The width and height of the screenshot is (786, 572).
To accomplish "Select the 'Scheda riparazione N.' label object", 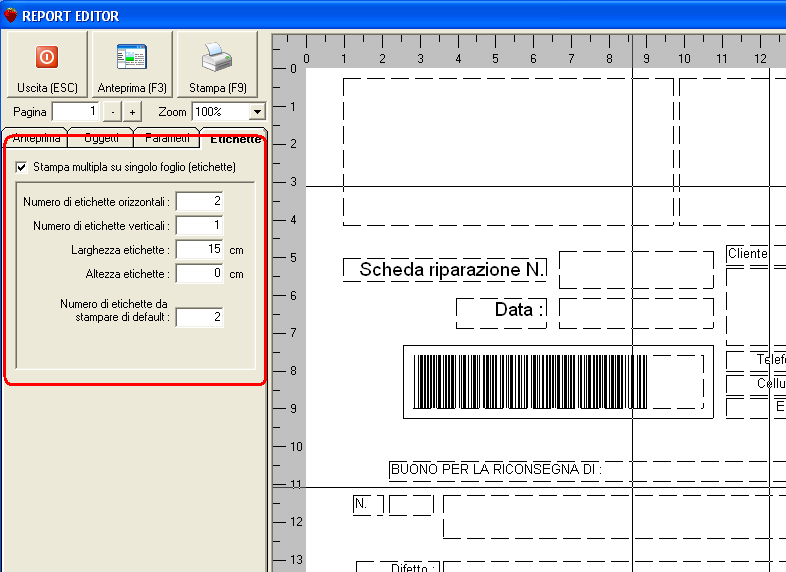I will coord(445,270).
